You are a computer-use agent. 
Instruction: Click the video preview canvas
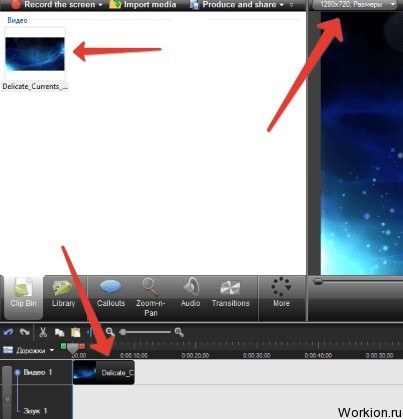[362, 143]
